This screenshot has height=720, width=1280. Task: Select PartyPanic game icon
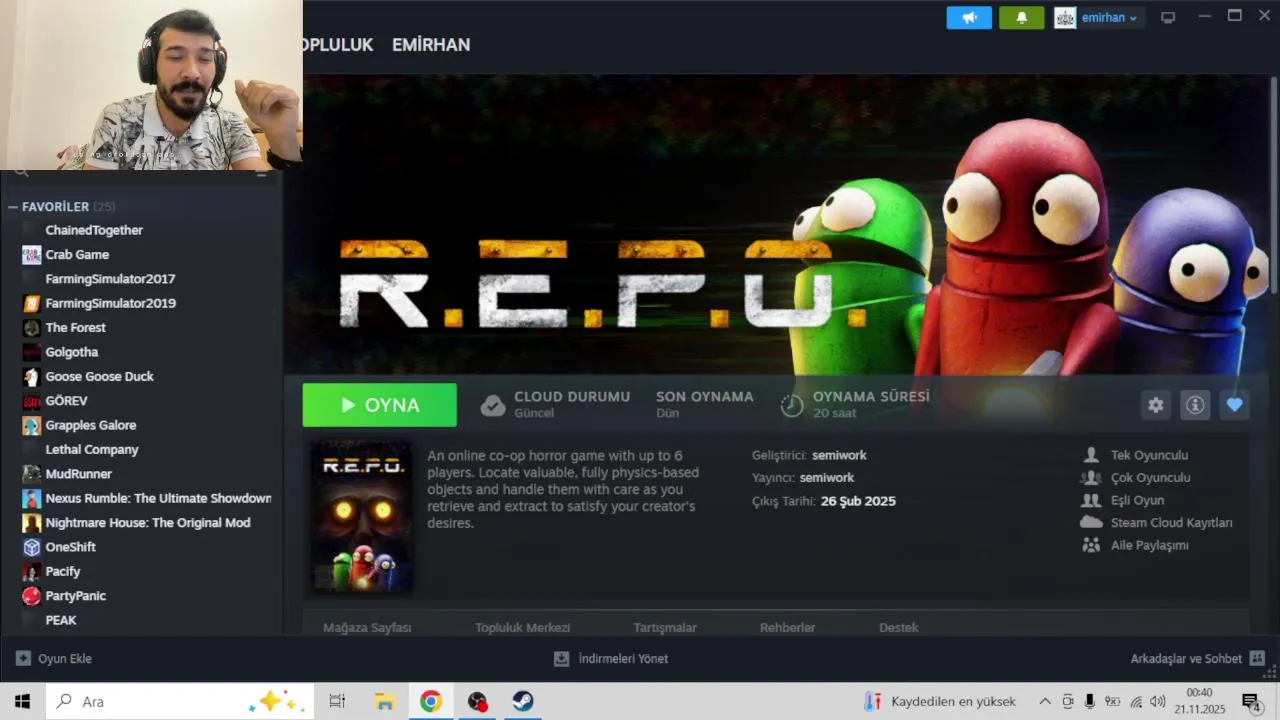32,596
